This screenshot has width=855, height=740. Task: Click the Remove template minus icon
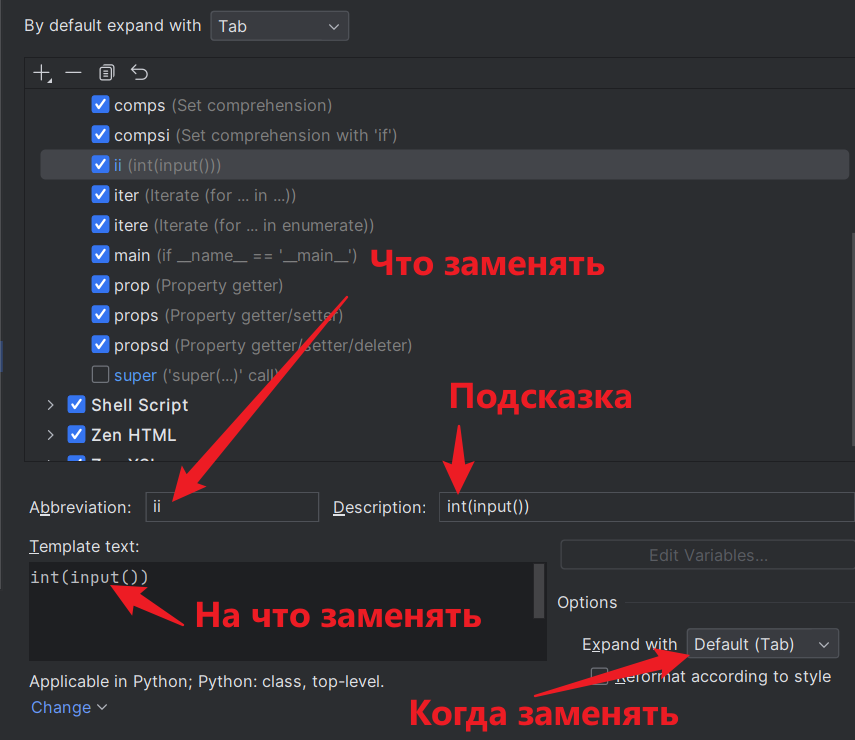[x=73, y=73]
